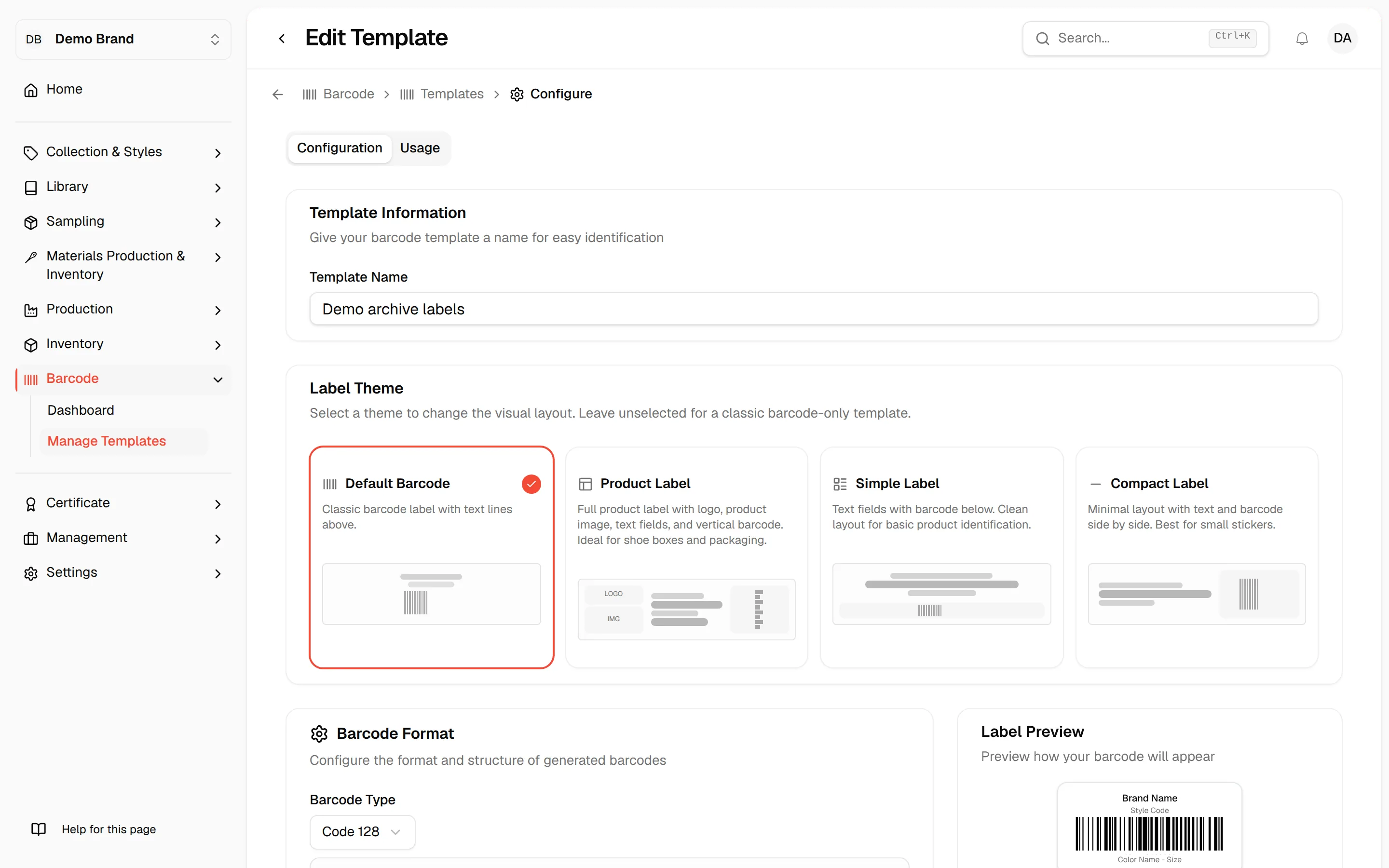Screen dimensions: 1389x868
Task: Open Dashboard under Barcode
Action: click(81, 410)
